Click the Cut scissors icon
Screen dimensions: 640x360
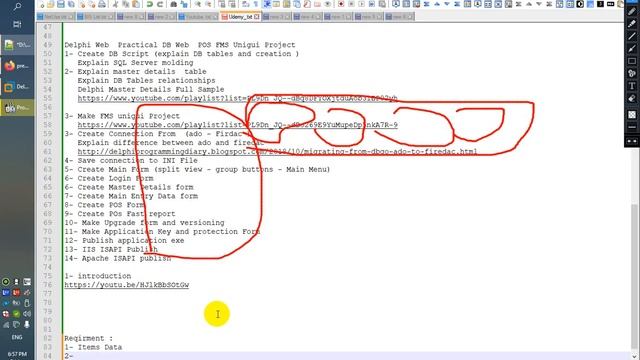tap(116, 4)
